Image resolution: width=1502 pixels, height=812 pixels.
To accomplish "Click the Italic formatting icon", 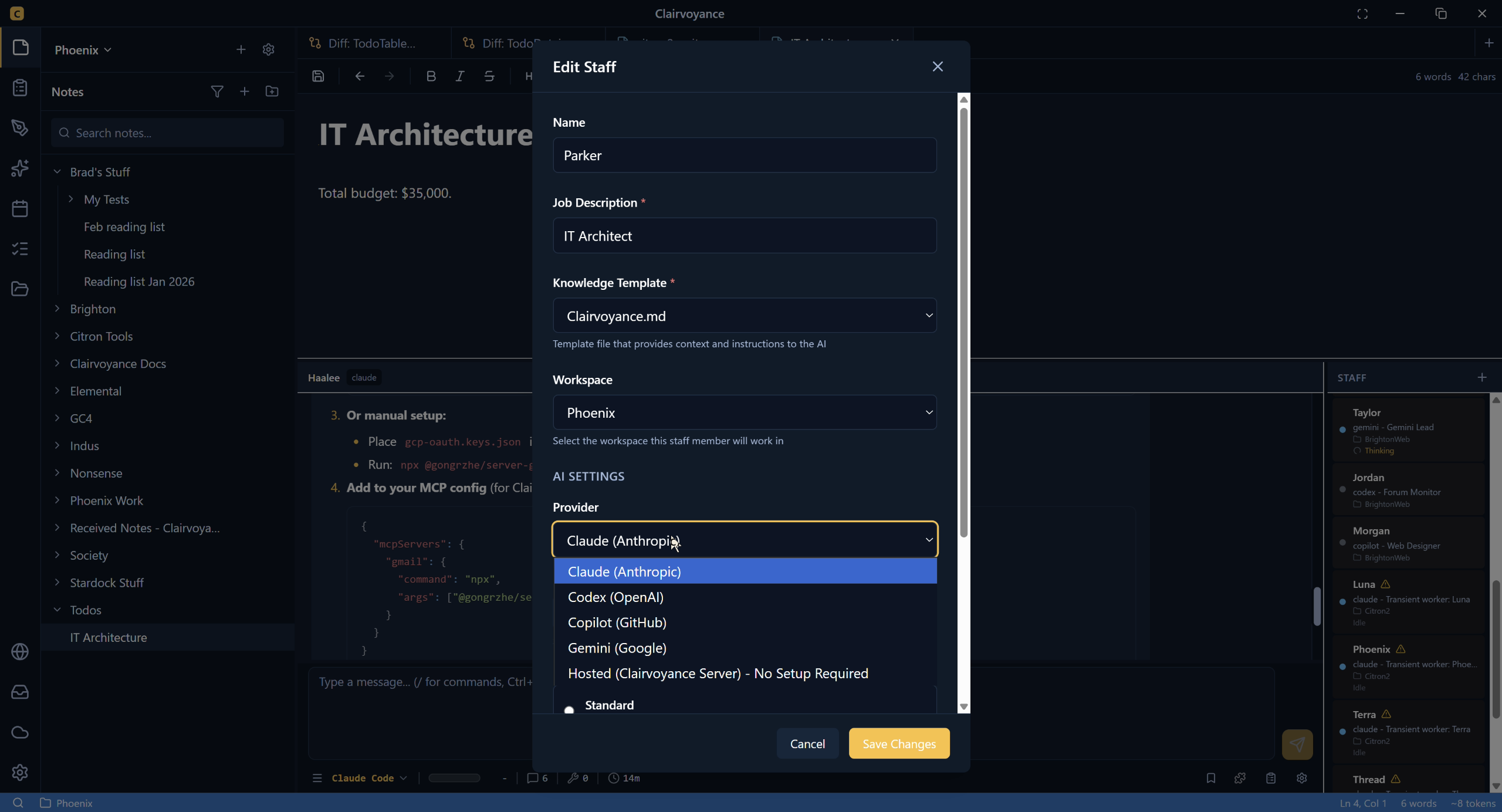I will coord(460,76).
